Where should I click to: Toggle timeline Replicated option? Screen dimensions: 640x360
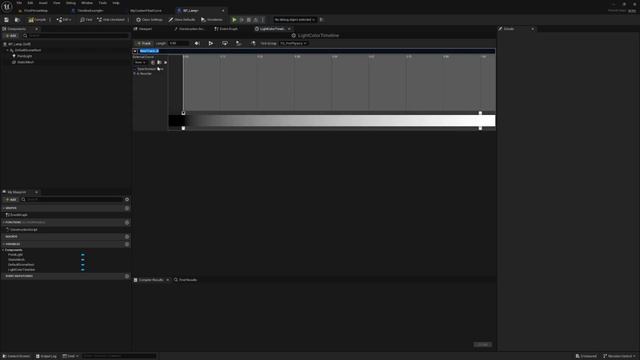(x=239, y=43)
